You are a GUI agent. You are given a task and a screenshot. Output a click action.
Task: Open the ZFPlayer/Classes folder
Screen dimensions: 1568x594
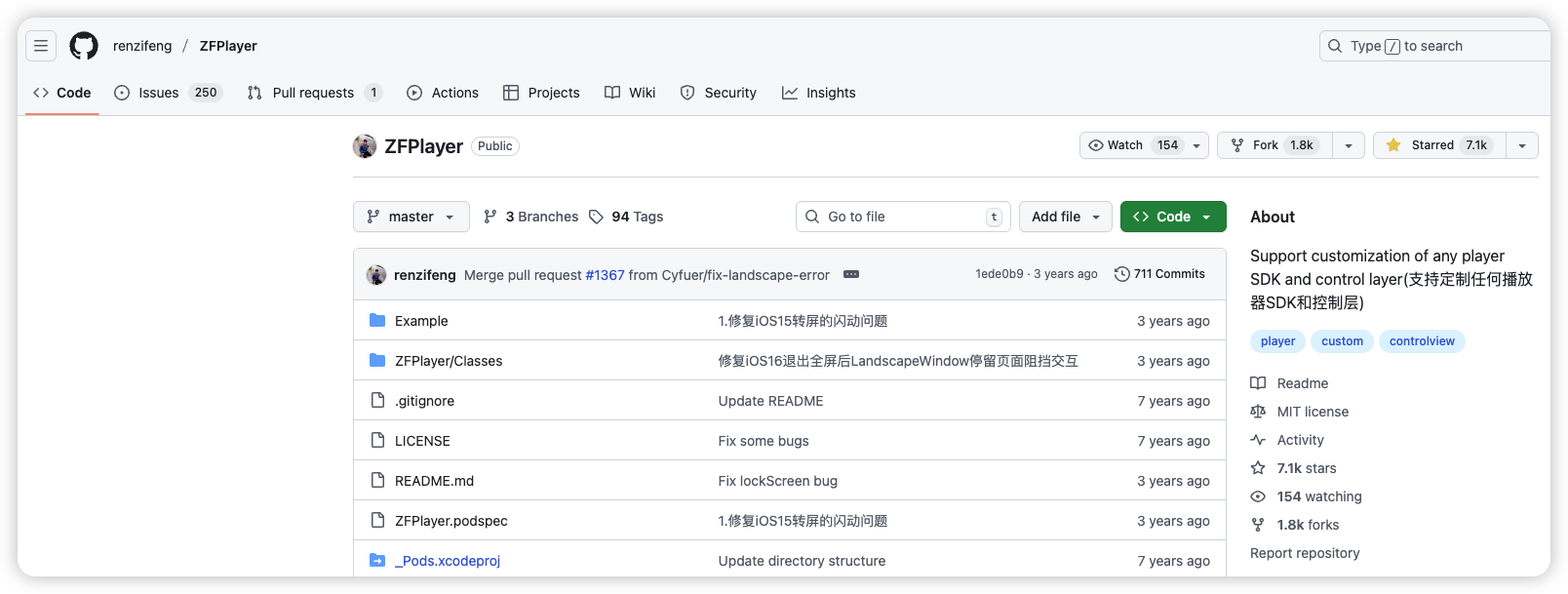coord(449,361)
